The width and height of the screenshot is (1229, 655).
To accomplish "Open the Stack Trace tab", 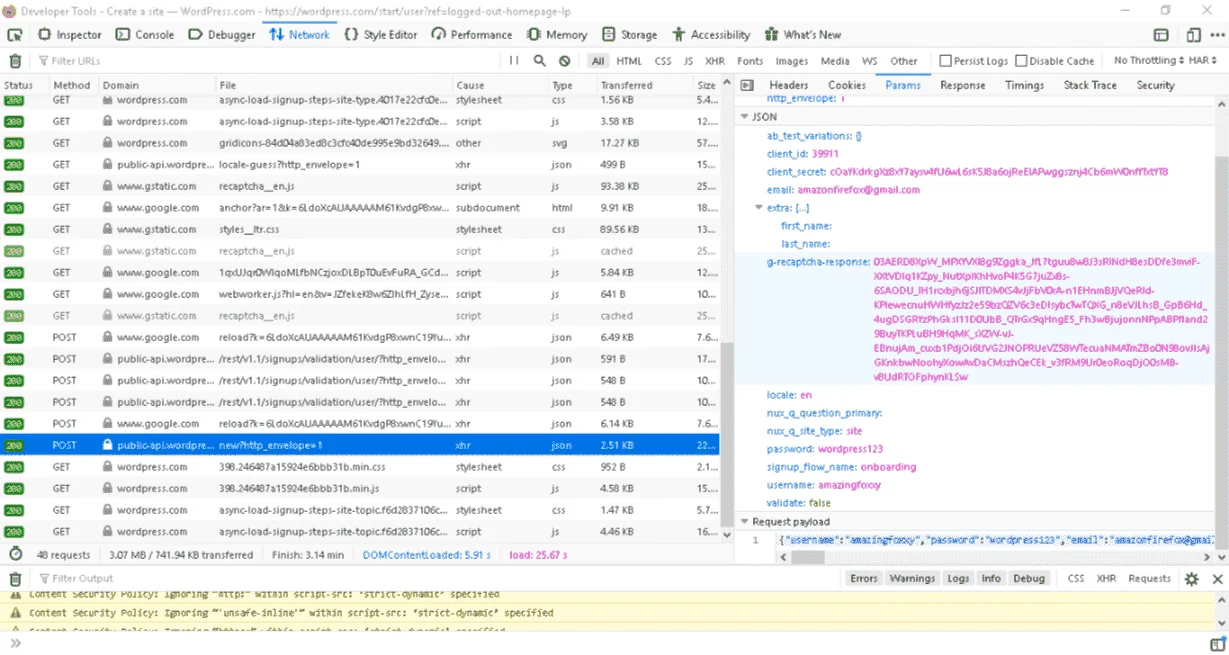I will click(x=1090, y=85).
